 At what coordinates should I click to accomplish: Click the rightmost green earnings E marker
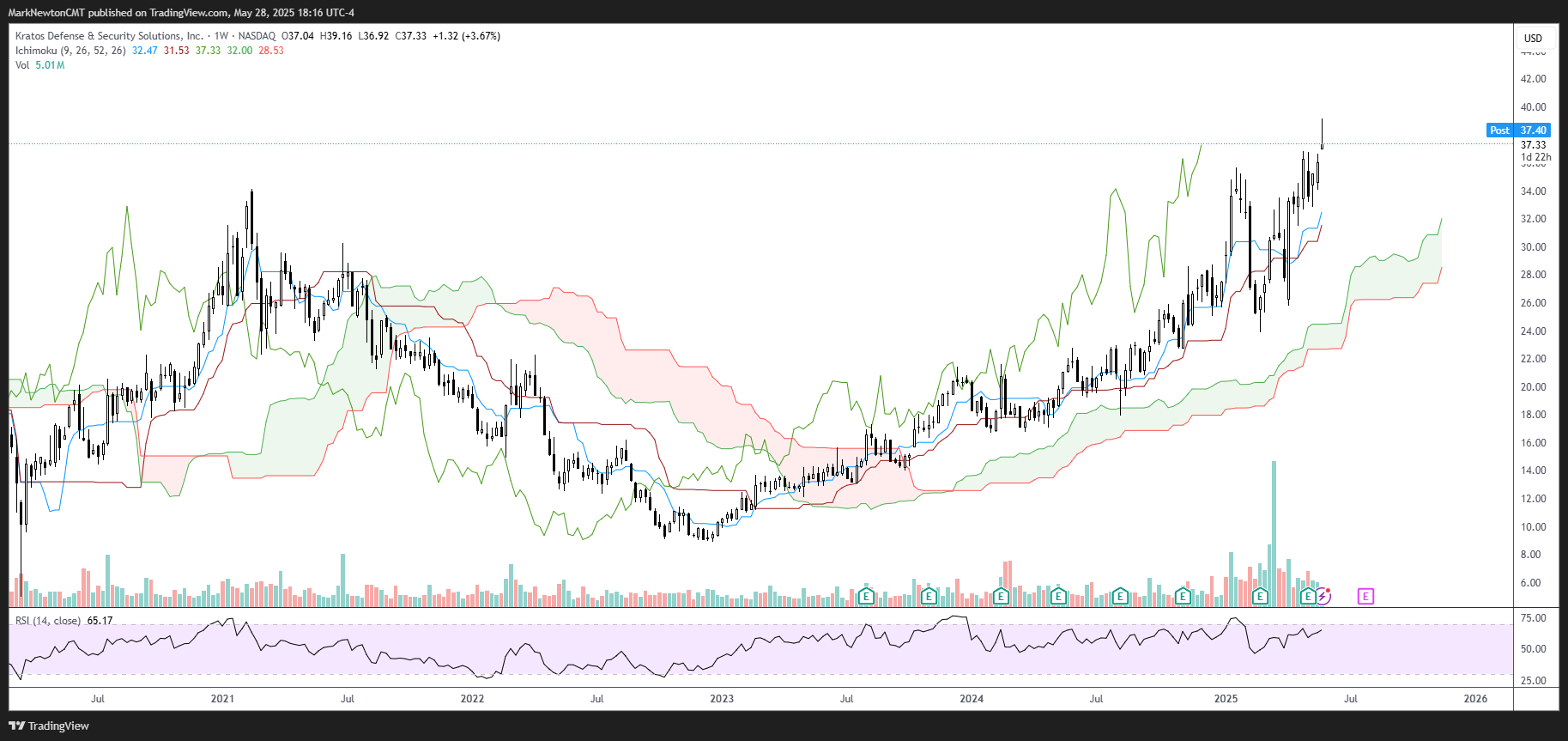[x=1308, y=596]
